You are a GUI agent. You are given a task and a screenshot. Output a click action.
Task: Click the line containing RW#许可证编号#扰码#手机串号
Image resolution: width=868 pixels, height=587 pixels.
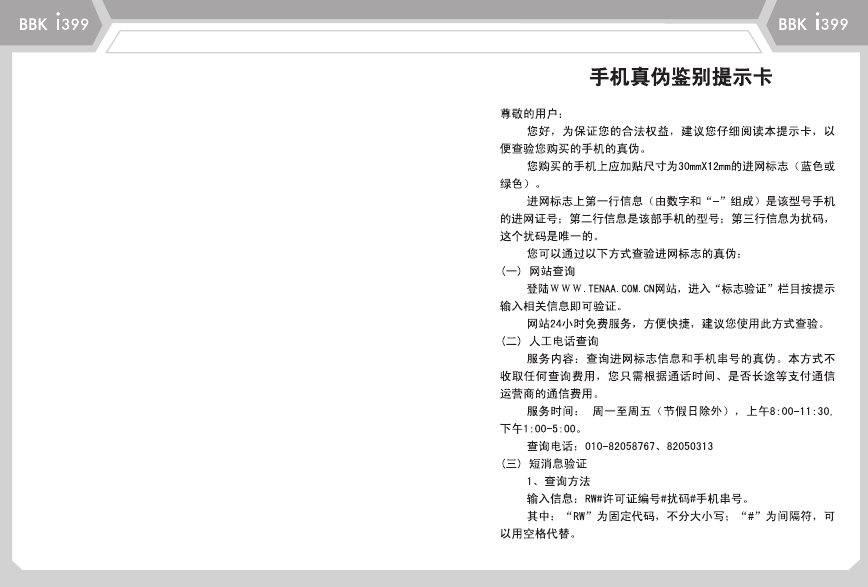click(638, 498)
